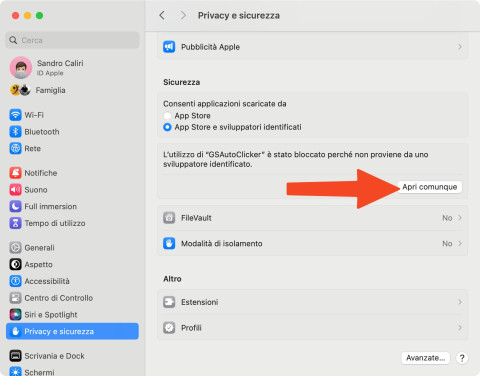Expand Pubblicità Apple chevron

[460, 47]
